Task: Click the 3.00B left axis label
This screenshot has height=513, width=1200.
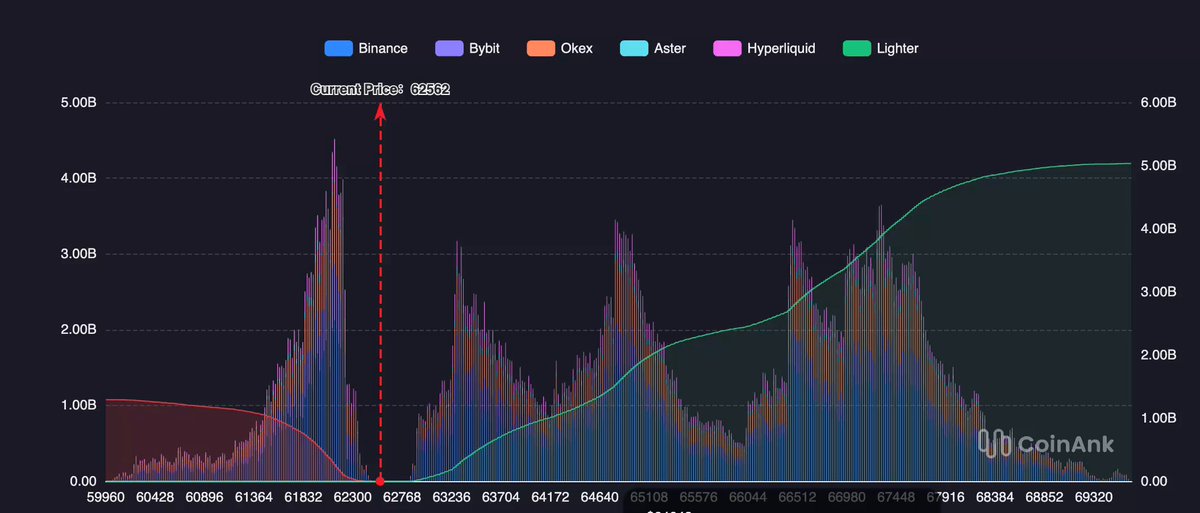Action: pos(77,254)
